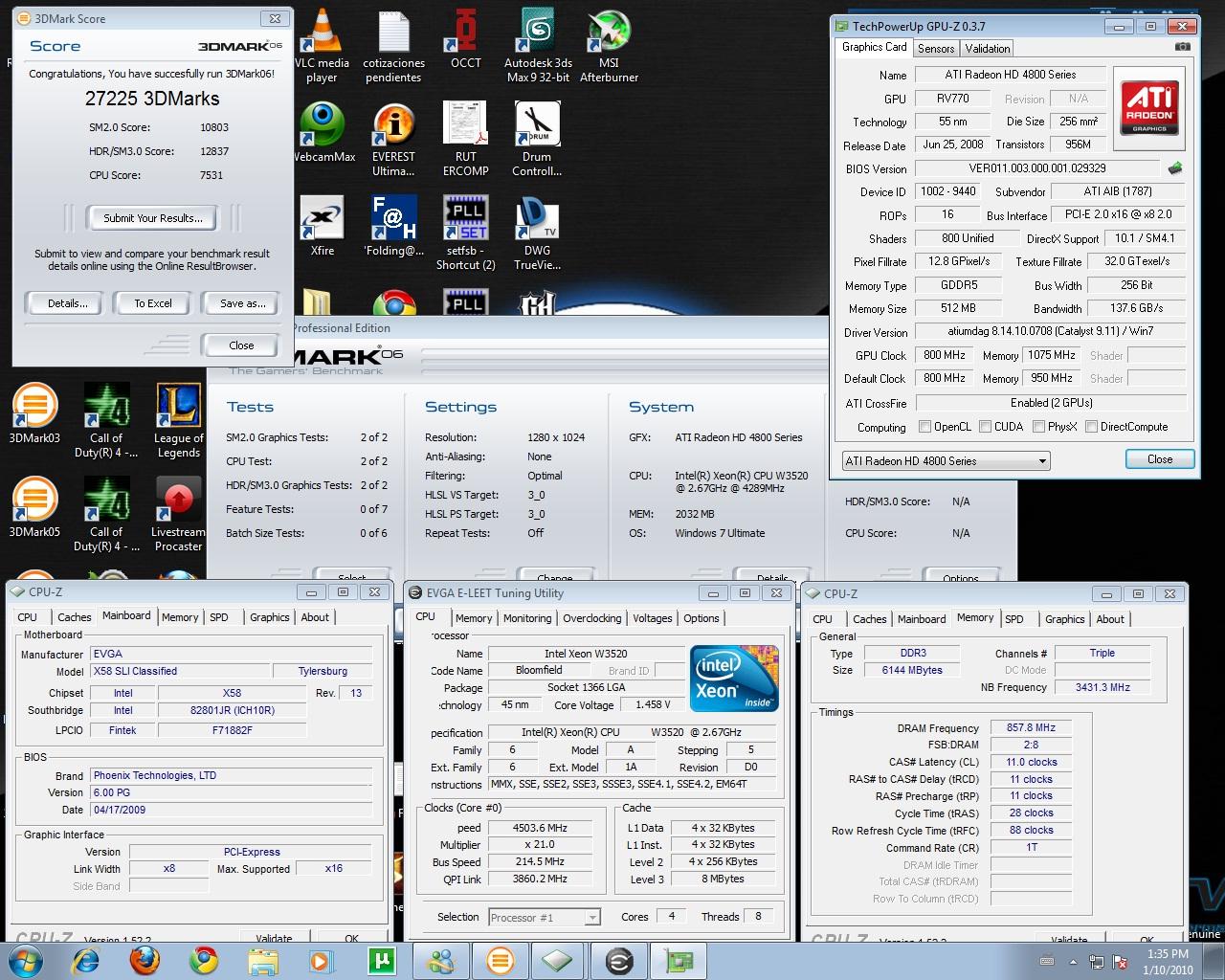This screenshot has height=980, width=1225.
Task: Click Close button in GPU-Z
Action: [x=1160, y=459]
